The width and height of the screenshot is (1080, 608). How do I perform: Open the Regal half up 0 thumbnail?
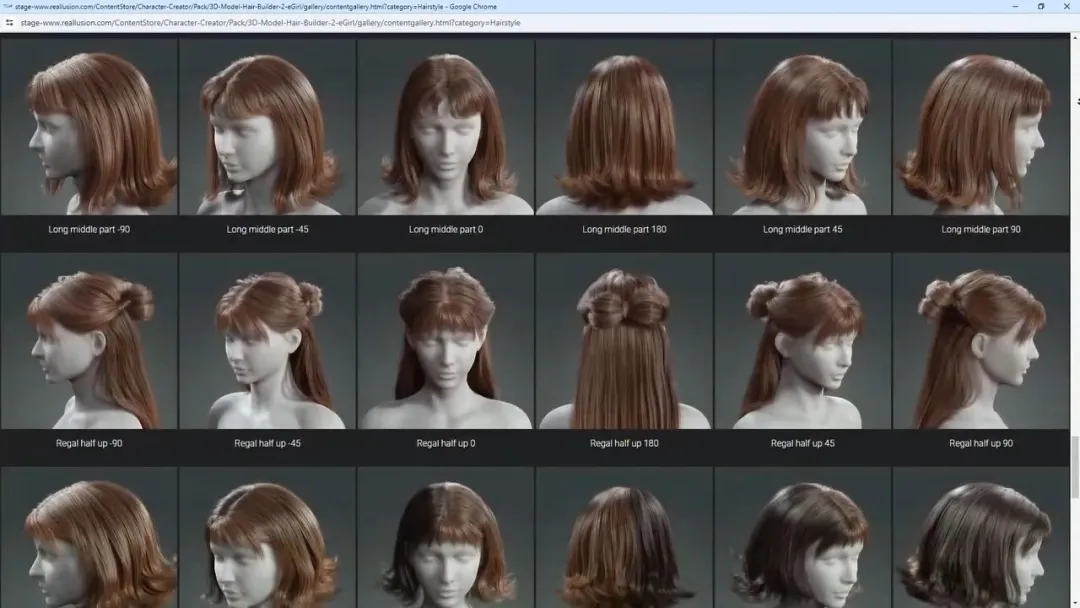click(446, 341)
